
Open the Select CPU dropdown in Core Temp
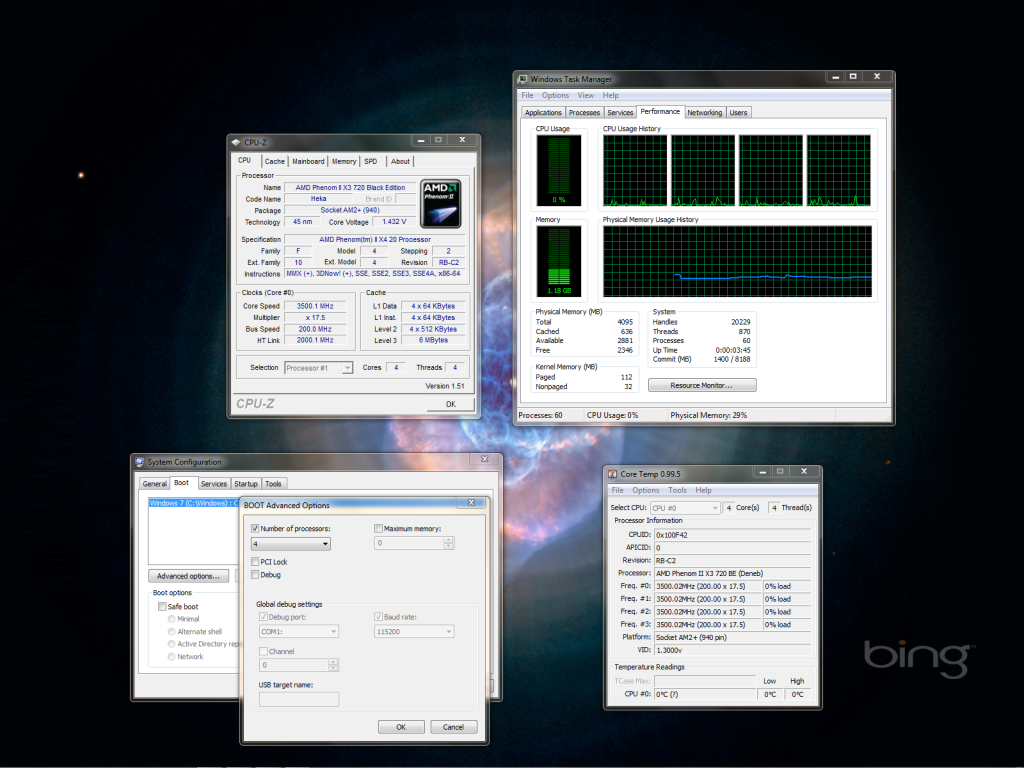click(x=685, y=507)
